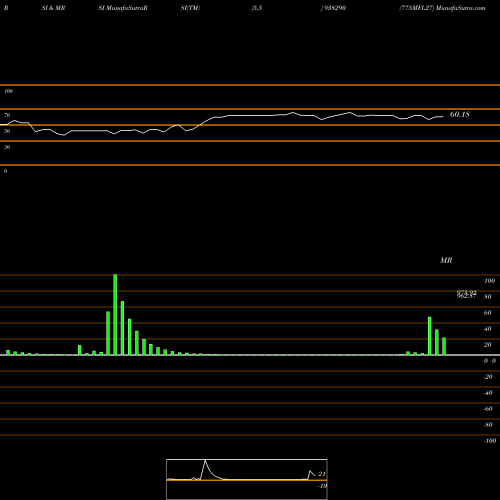Open the mini overview chart thumbnail
500x500 pixels.
point(247,479)
